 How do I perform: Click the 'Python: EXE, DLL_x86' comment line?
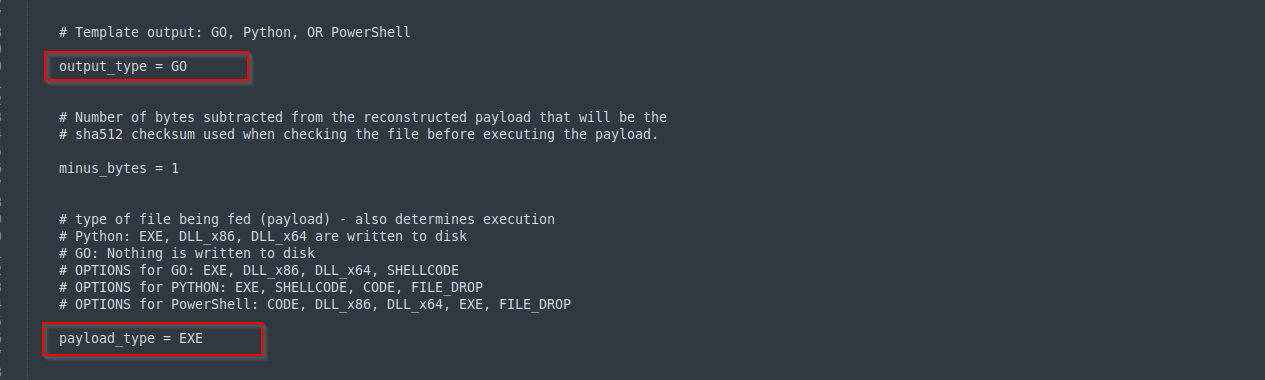point(263,236)
